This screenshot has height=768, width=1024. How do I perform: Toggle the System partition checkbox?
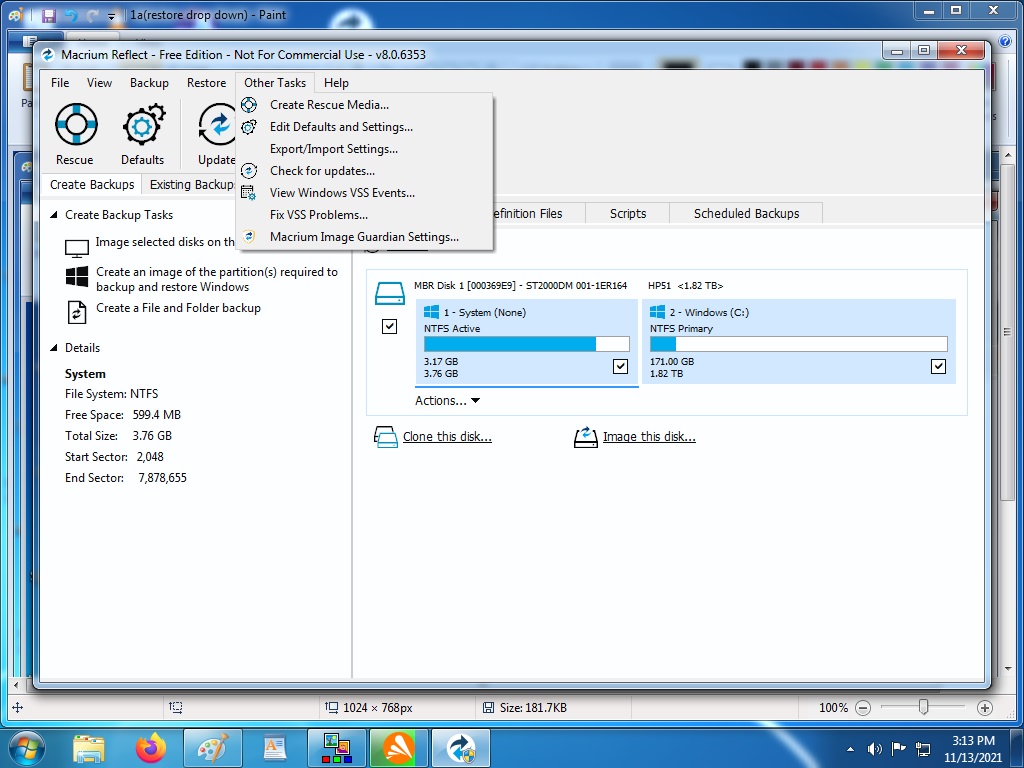tap(620, 366)
